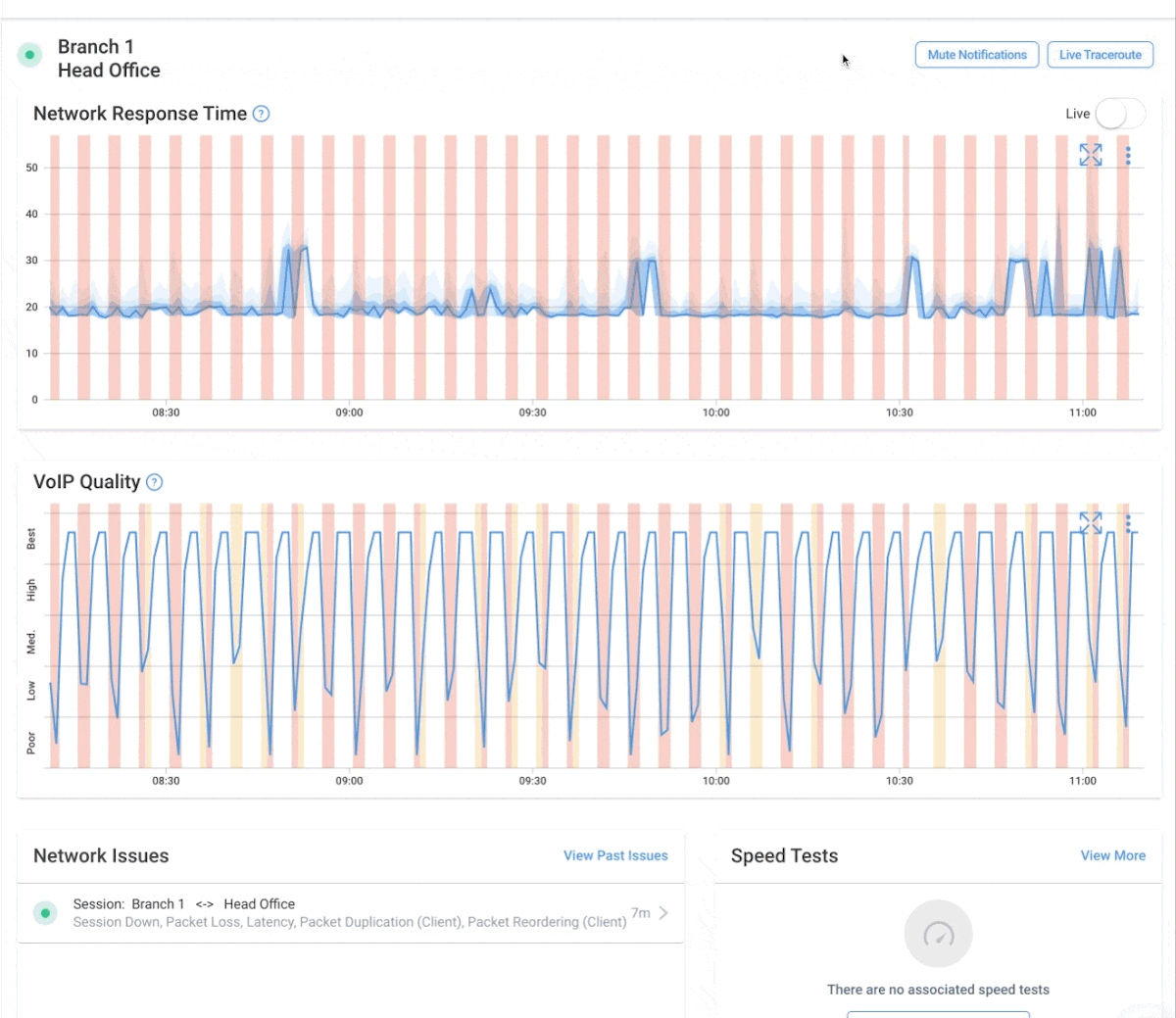Expand the VoIP Quality chart fullscreen

pos(1090,522)
